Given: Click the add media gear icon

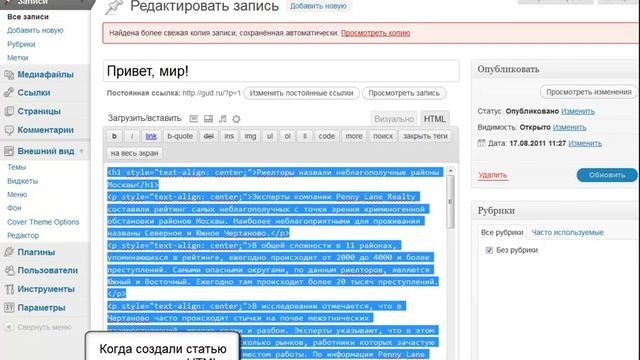Looking at the screenshot, I should [236, 119].
